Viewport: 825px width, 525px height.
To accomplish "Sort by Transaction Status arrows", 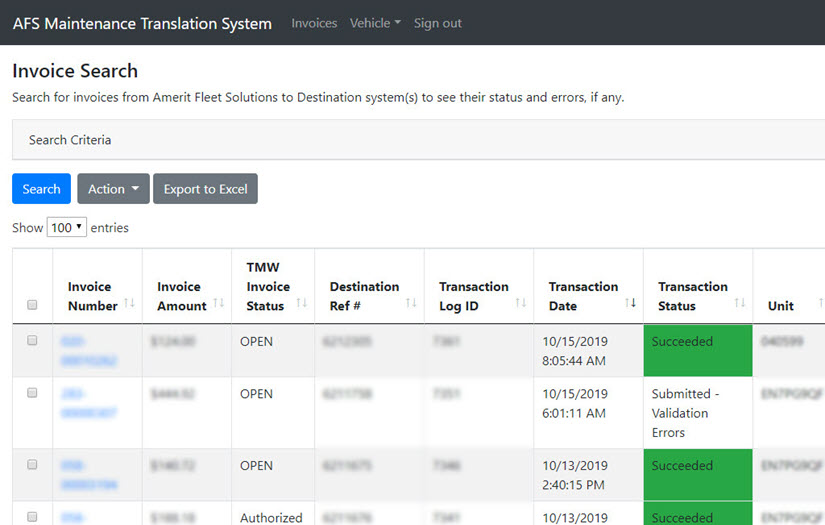I will [x=739, y=304].
